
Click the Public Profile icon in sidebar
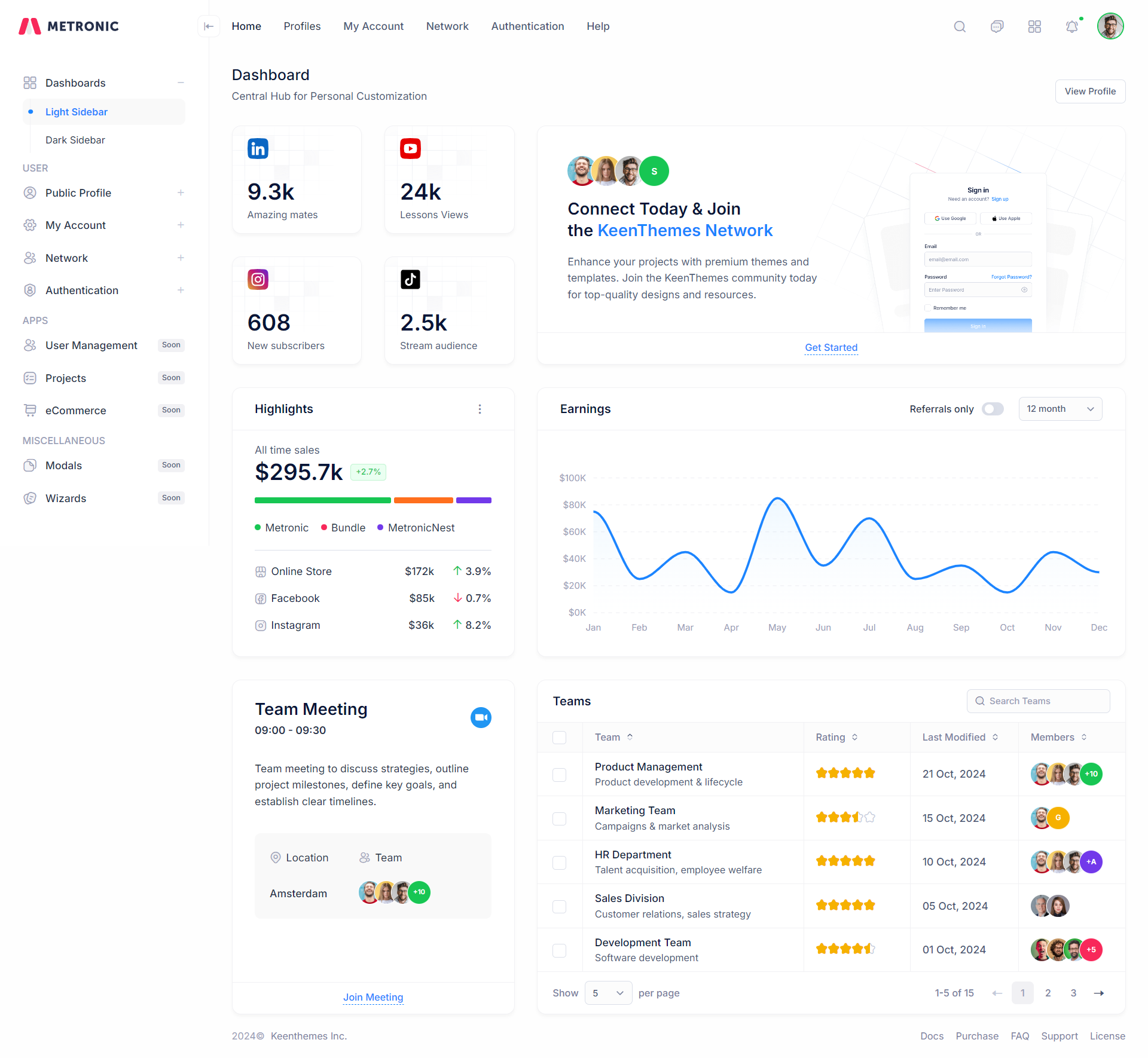[x=30, y=192]
